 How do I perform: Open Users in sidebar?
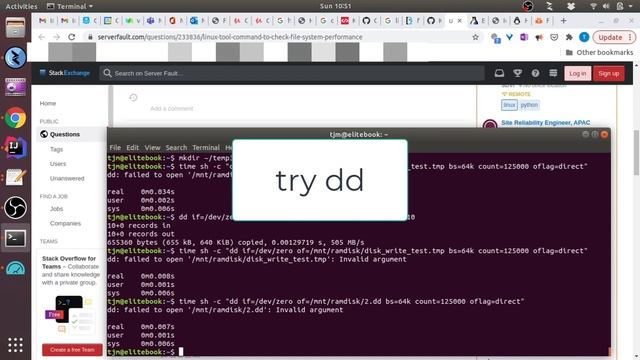pyautogui.click(x=58, y=164)
